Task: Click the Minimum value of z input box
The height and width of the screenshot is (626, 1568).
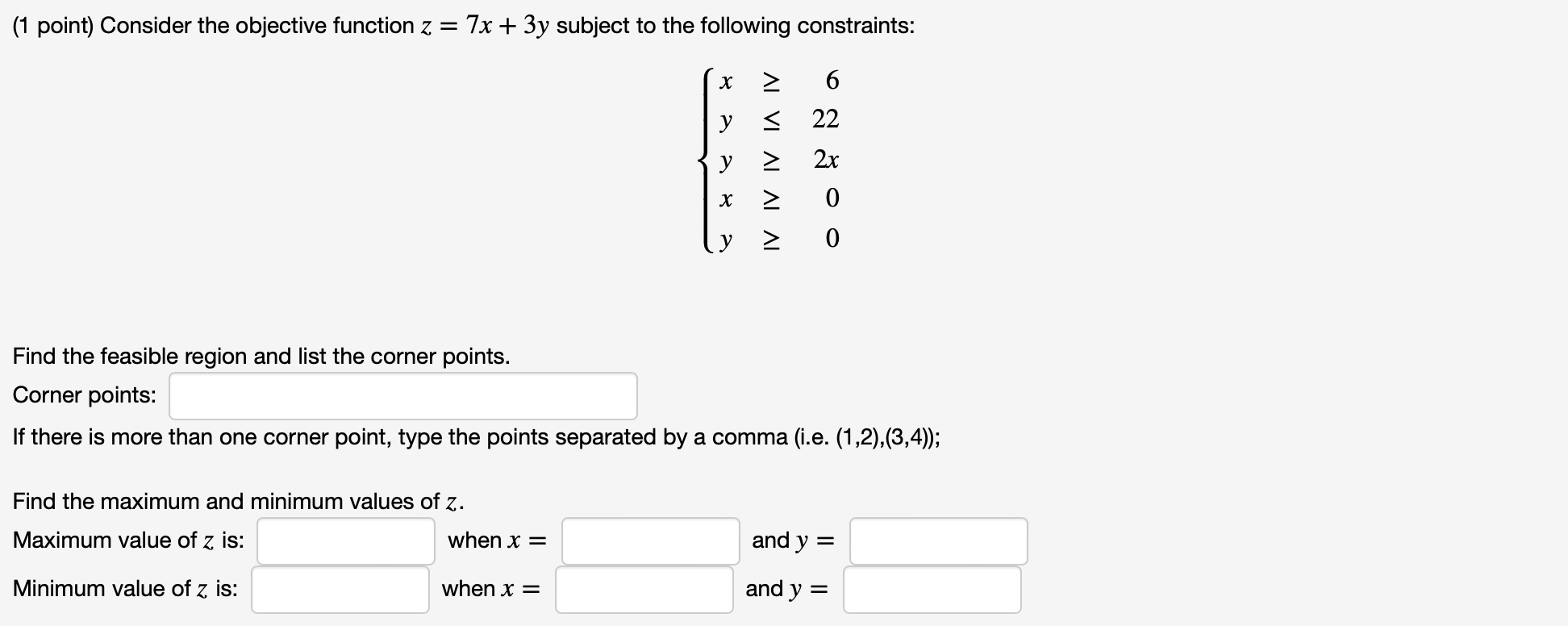Action: point(339,589)
